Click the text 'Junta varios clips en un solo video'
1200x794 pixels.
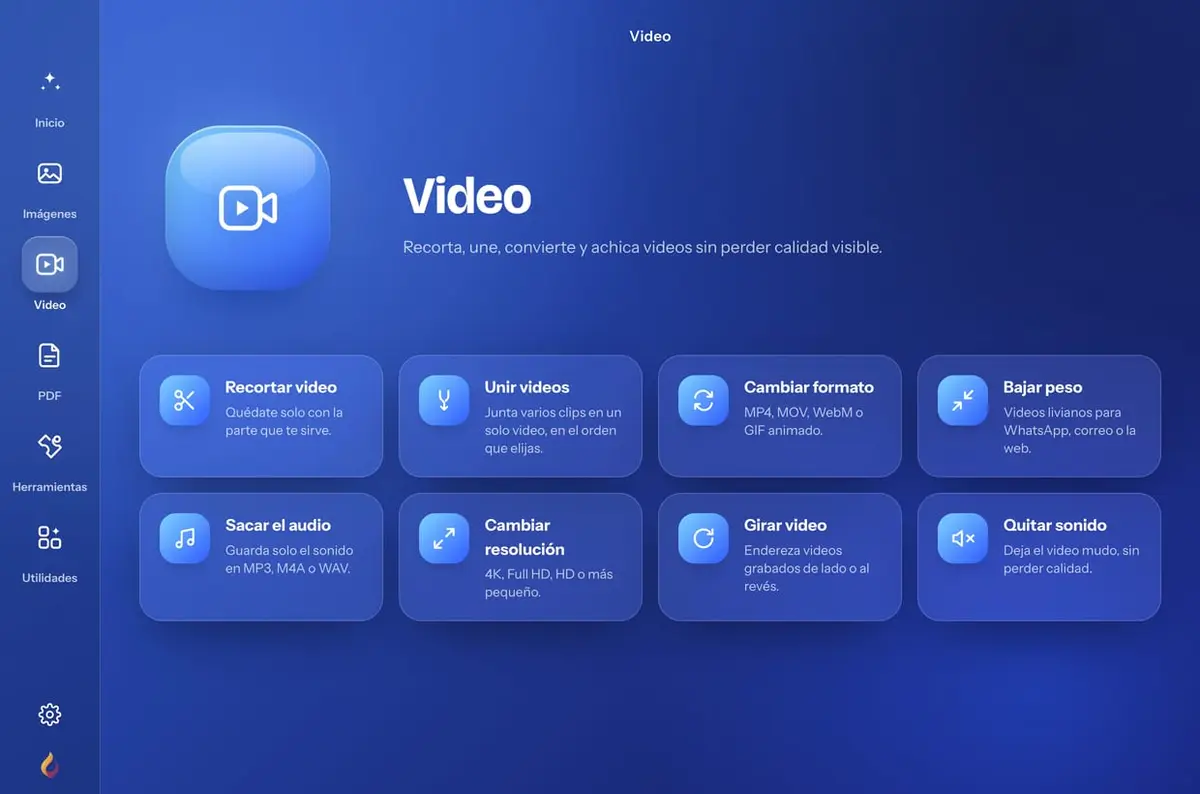pyautogui.click(x=553, y=421)
